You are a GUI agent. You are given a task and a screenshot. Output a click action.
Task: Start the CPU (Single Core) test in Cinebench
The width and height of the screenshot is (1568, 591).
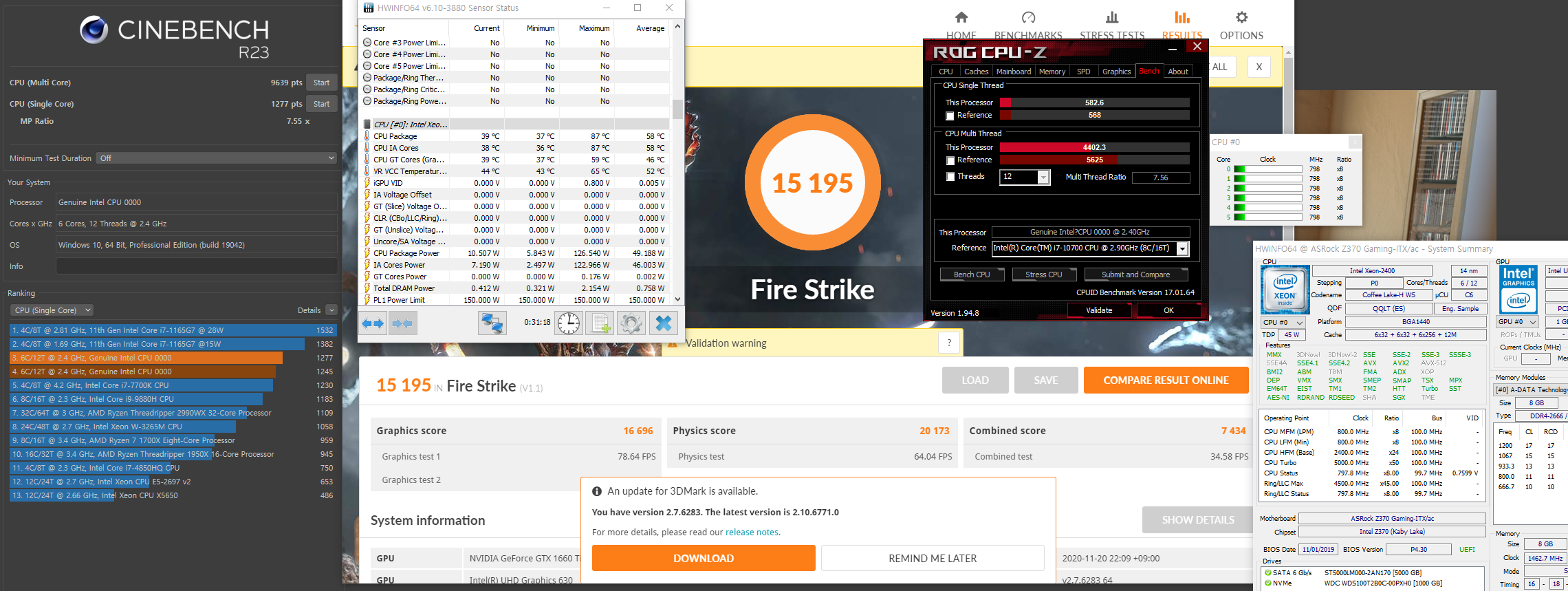321,104
